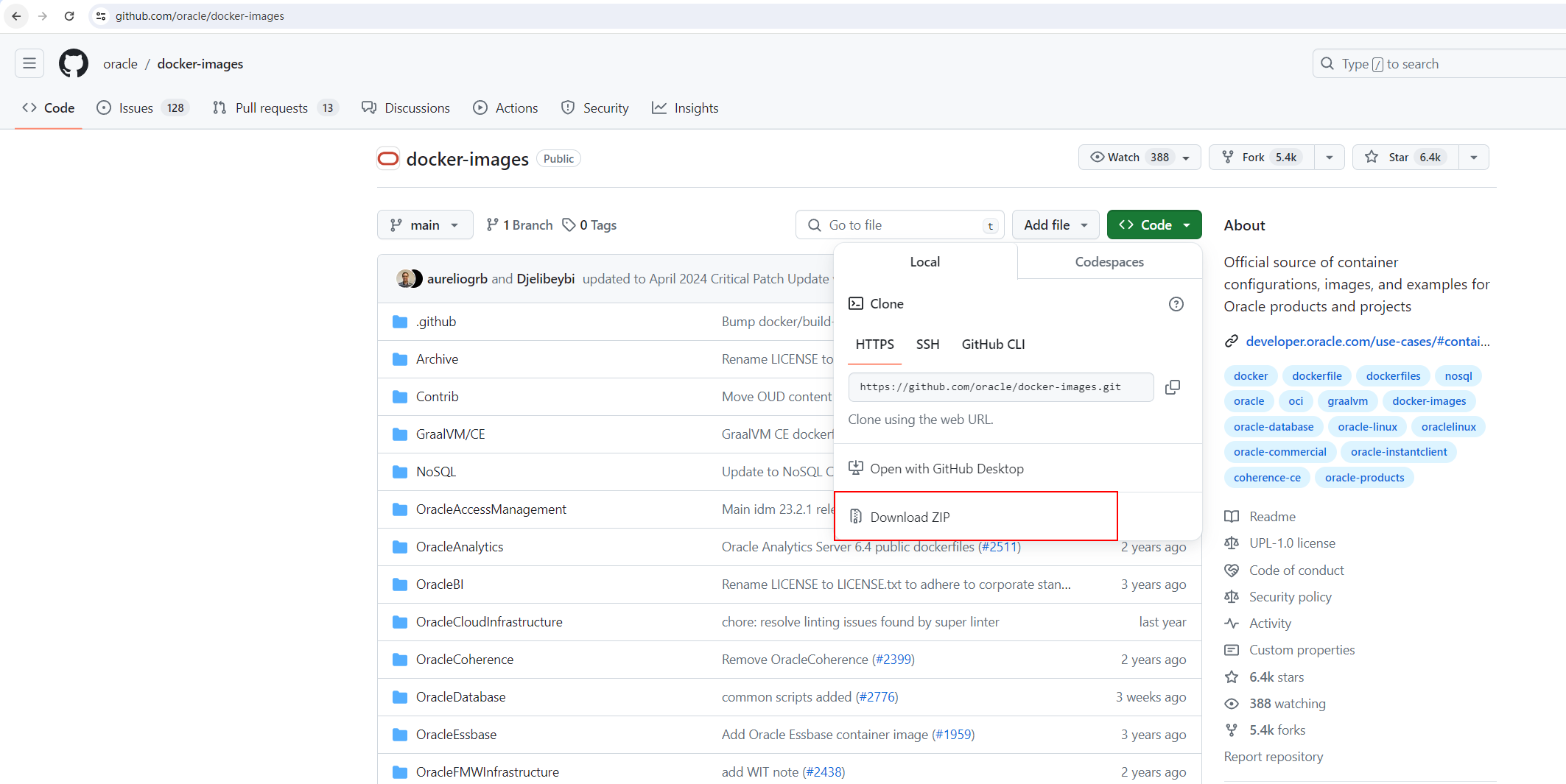Click the tag icon next to 0 Tags
The height and width of the screenshot is (784, 1566).
(x=569, y=225)
